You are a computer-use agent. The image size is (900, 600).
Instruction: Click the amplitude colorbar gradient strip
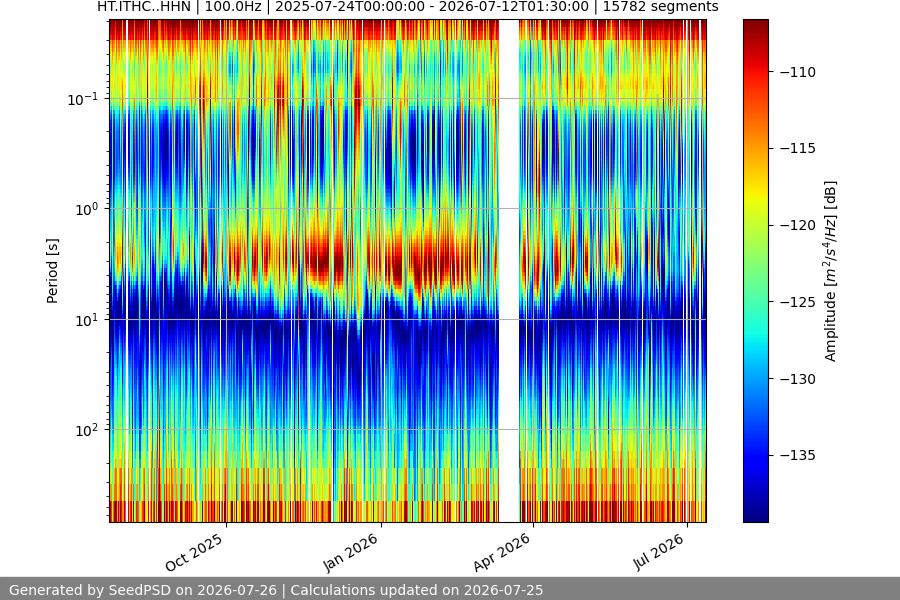pos(755,271)
